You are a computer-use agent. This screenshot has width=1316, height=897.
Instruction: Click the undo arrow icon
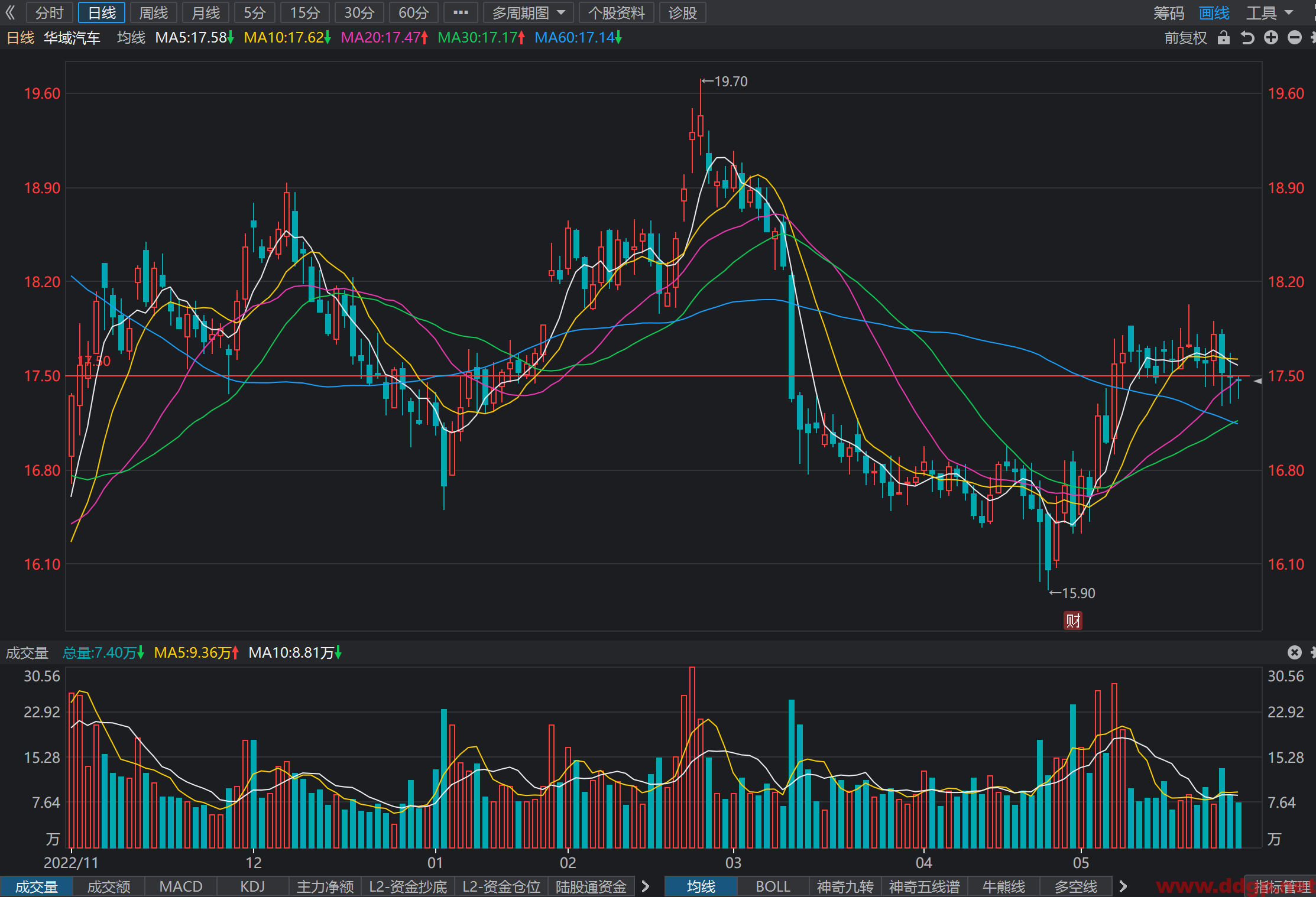pyautogui.click(x=1247, y=38)
